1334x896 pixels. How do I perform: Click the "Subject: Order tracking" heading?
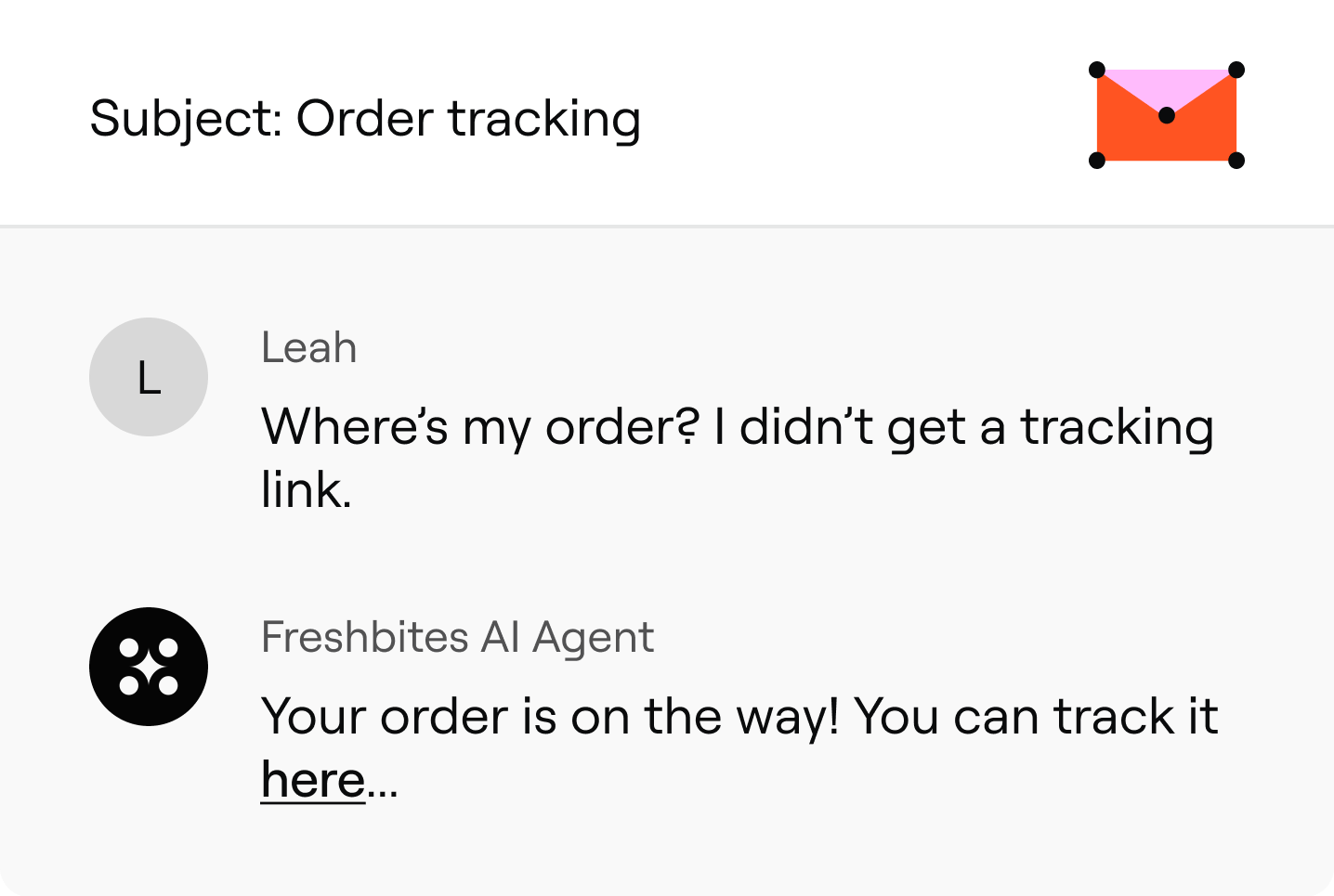pyautogui.click(x=365, y=119)
